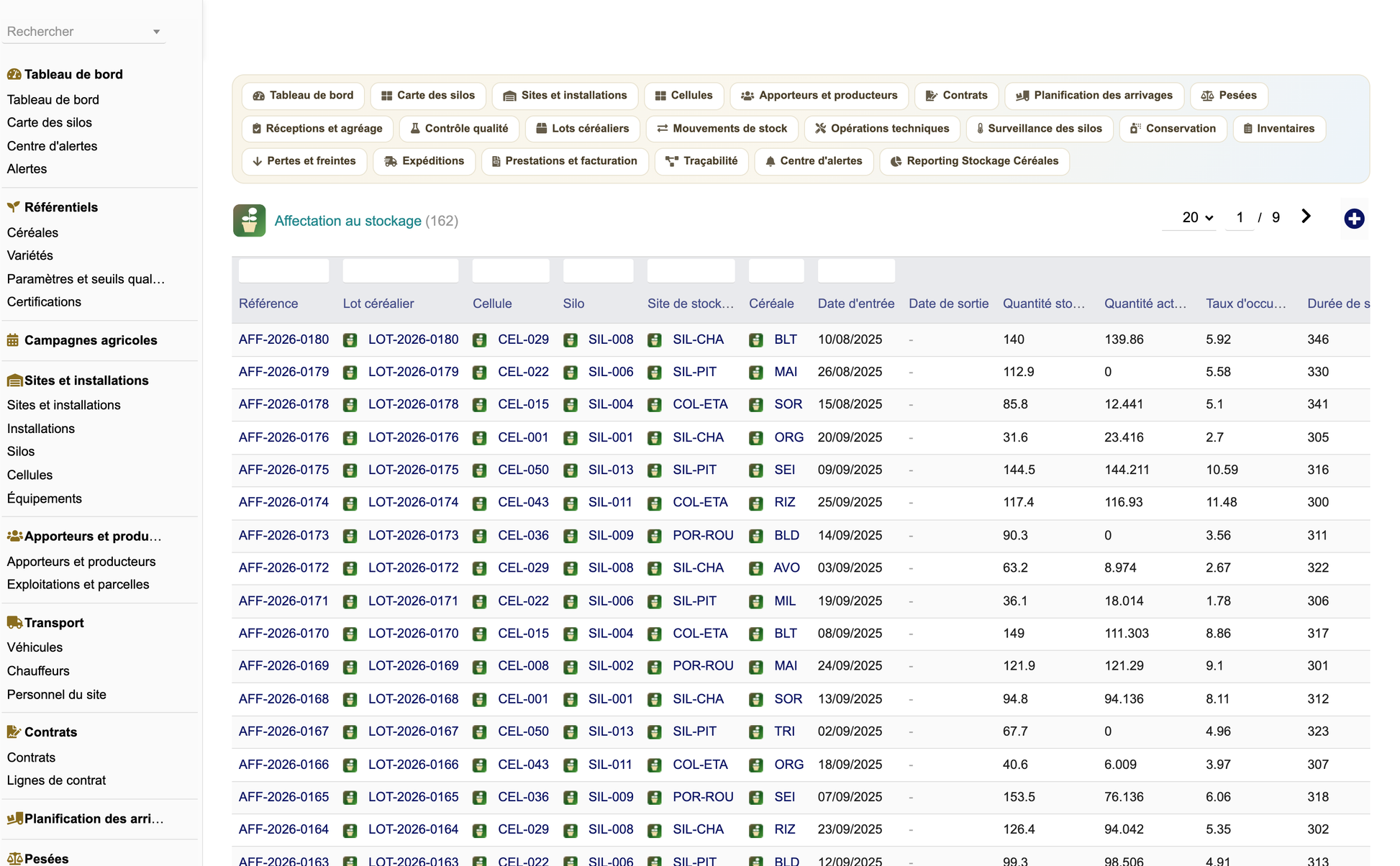The height and width of the screenshot is (866, 1400).
Task: Open the Cellules tab
Action: pos(683,96)
